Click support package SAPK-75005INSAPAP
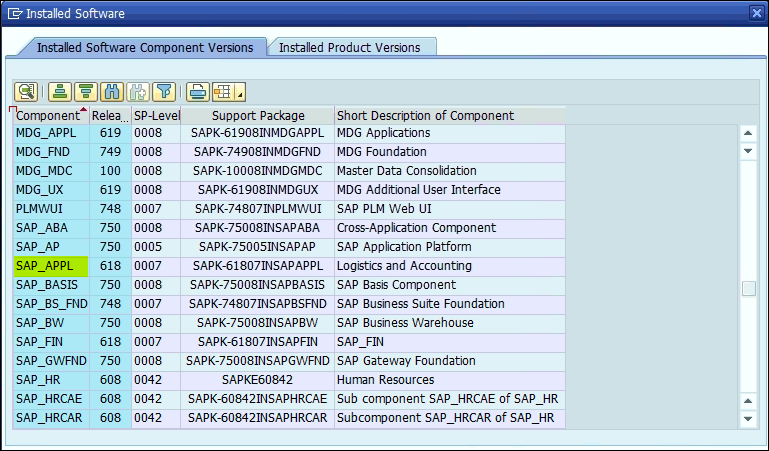This screenshot has height=451, width=769. [x=258, y=247]
